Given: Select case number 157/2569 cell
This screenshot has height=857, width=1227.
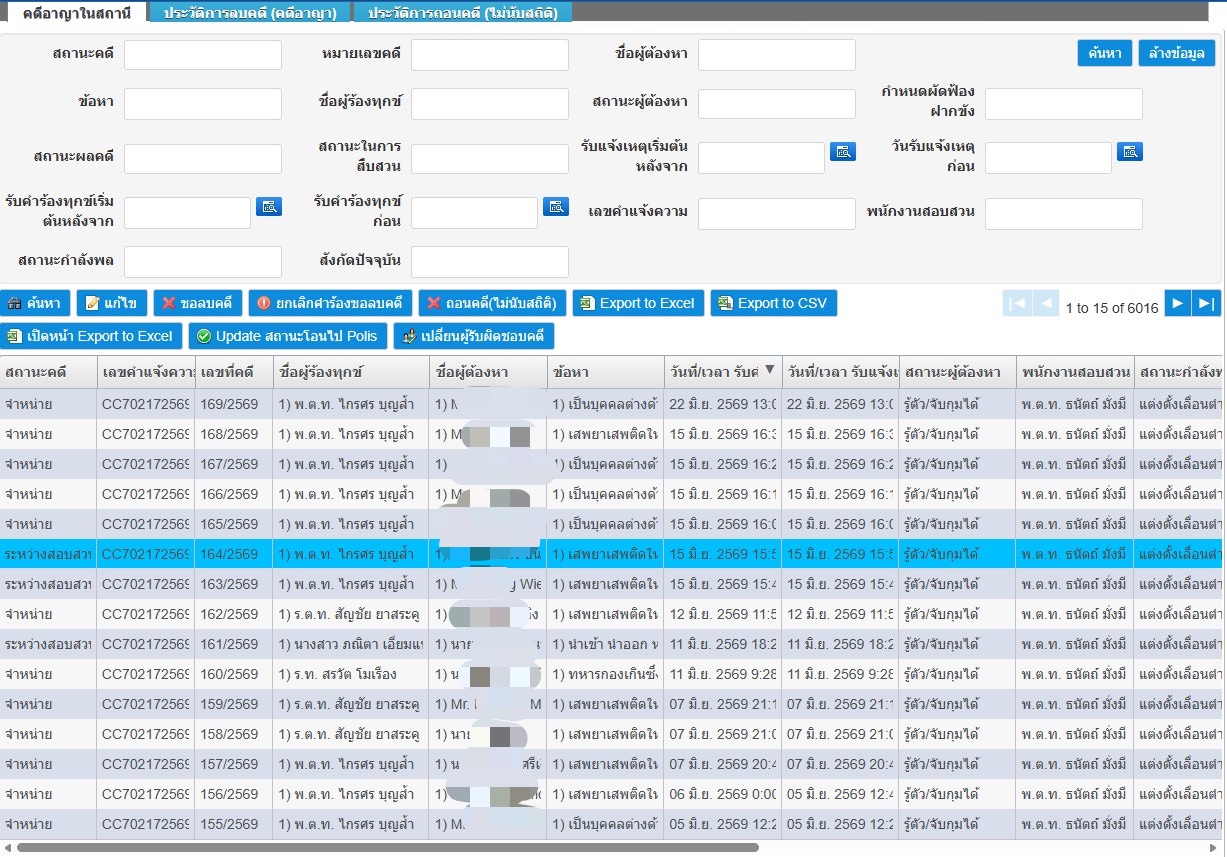Looking at the screenshot, I should tap(234, 764).
